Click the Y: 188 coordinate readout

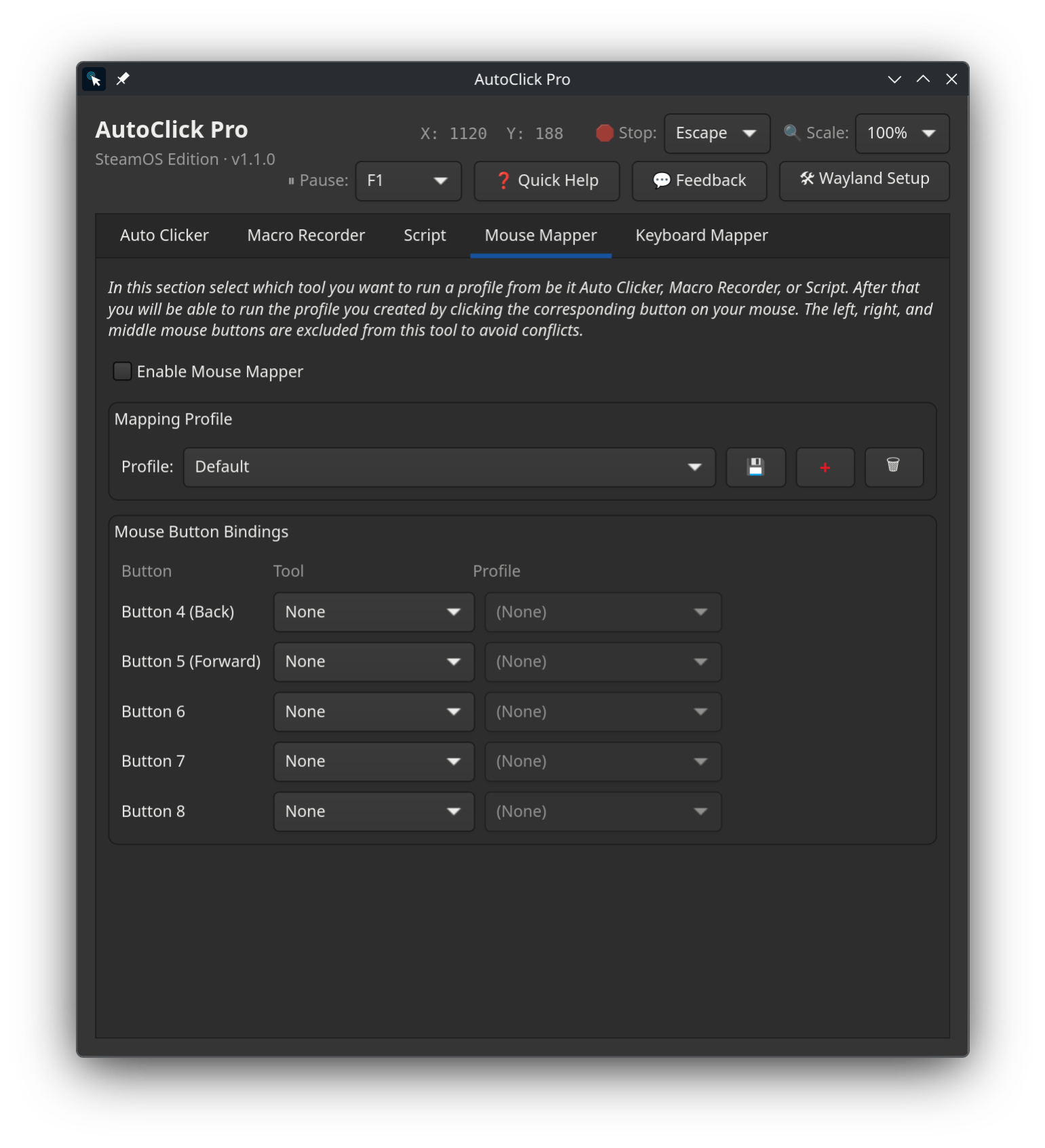[534, 134]
